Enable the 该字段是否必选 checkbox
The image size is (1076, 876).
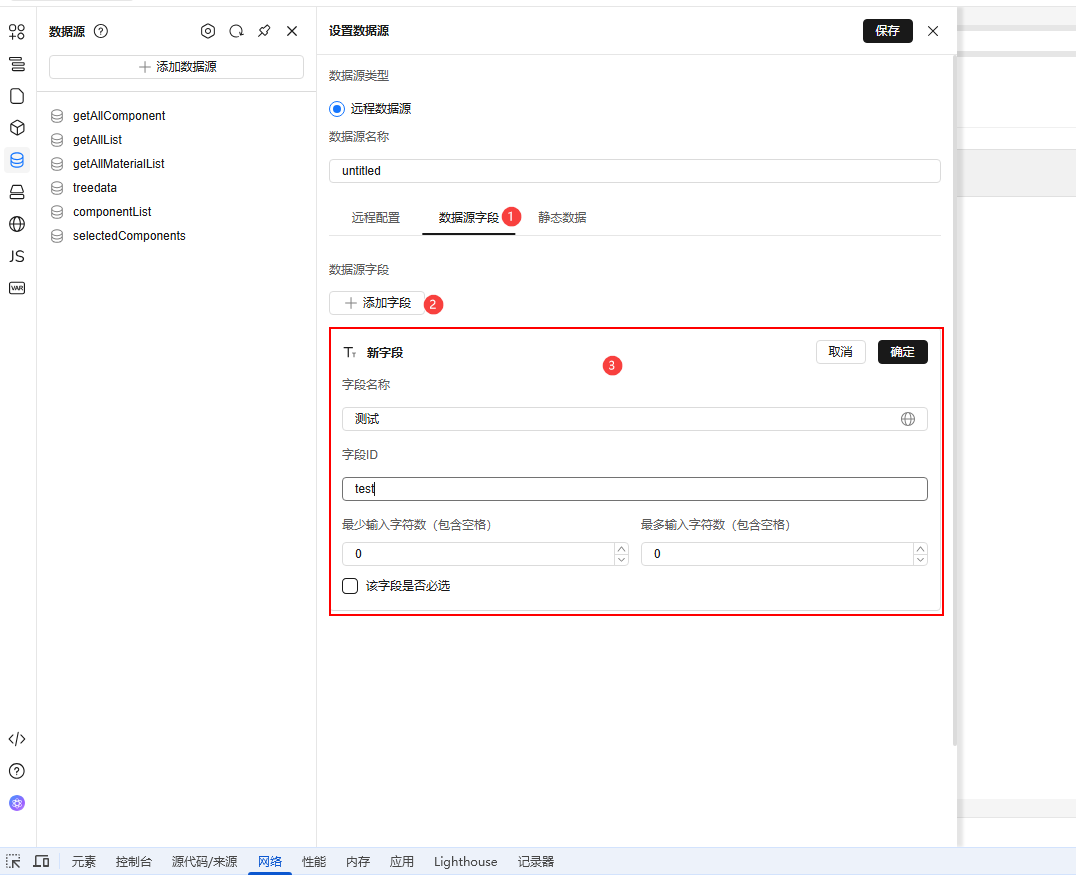(x=350, y=585)
